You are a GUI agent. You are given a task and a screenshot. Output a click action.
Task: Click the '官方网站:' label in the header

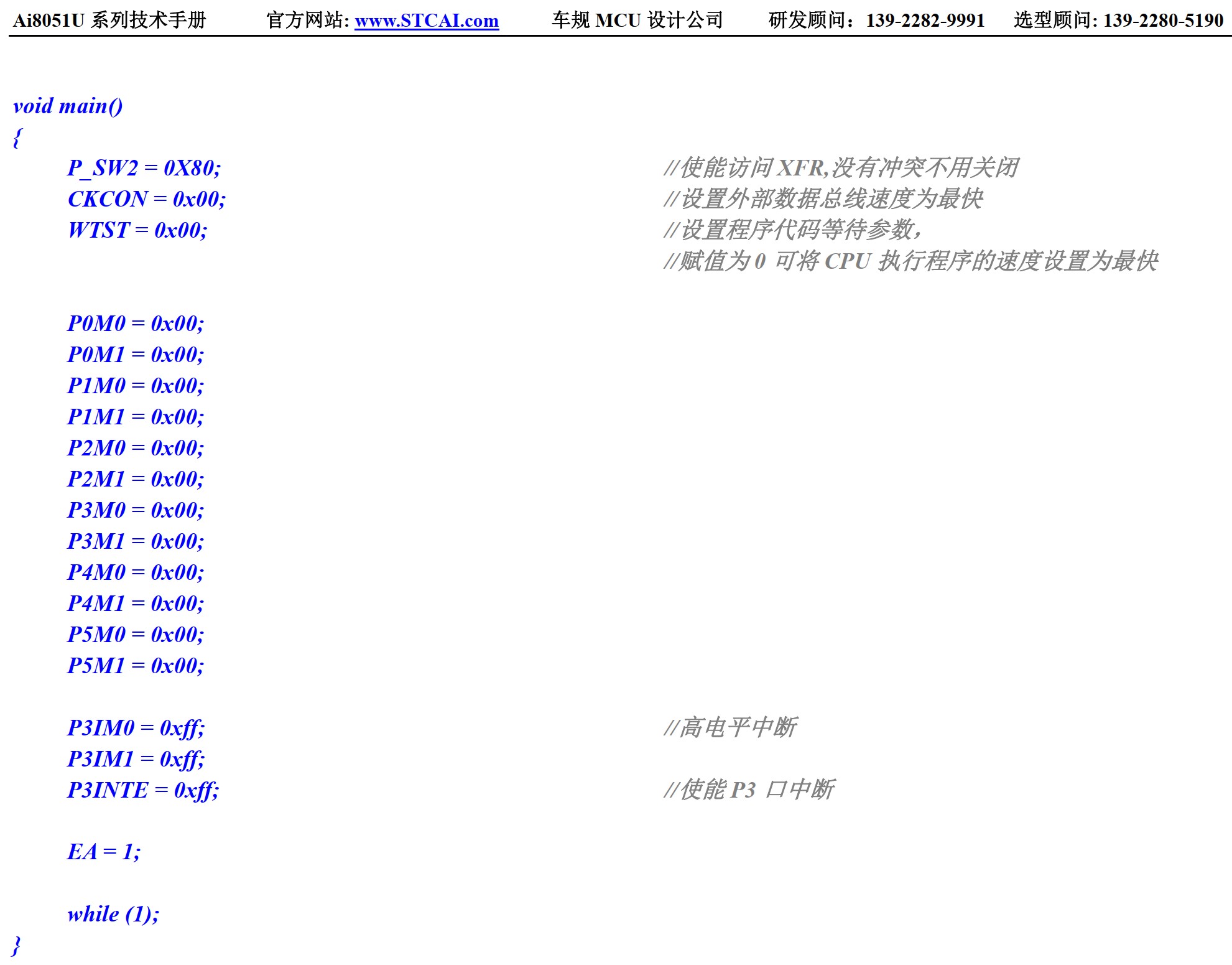(308, 21)
